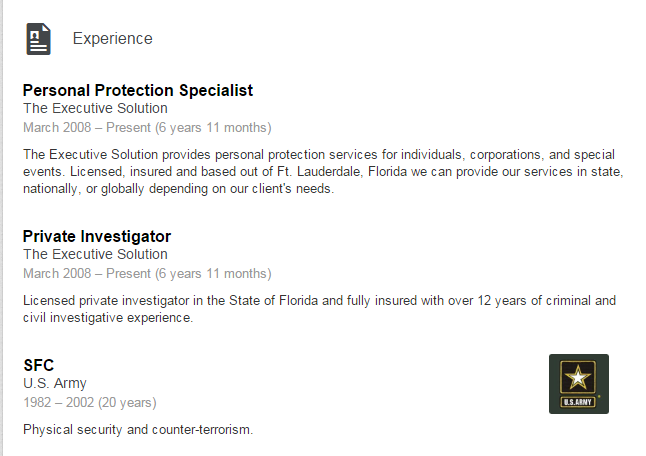Open The Executive Solution under Private Investigator
The height and width of the screenshot is (456, 646).
coord(95,254)
